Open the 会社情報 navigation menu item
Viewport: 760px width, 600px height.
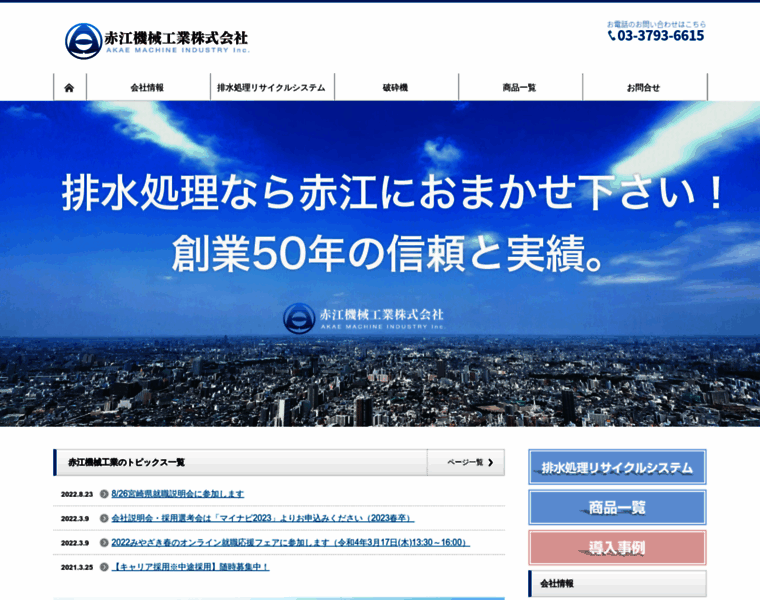click(148, 88)
